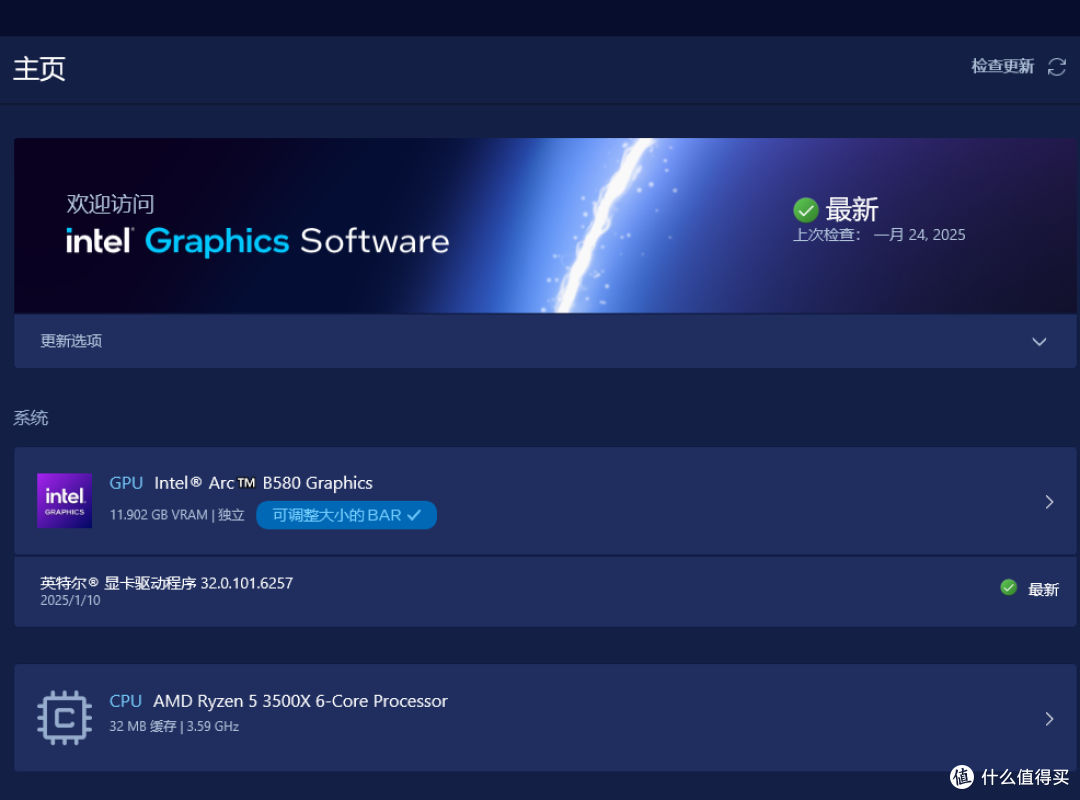Click the Intel Arc B580 Graphics name
This screenshot has width=1080, height=800.
click(x=263, y=483)
